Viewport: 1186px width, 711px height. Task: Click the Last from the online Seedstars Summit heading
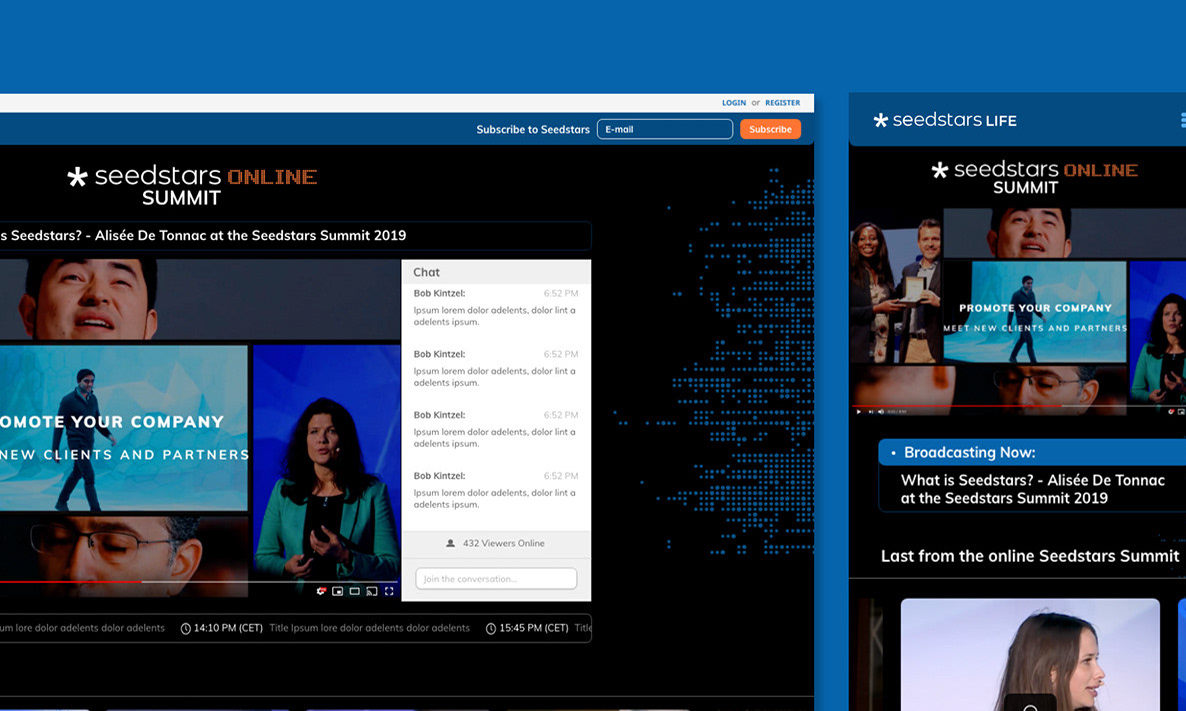coord(1029,556)
